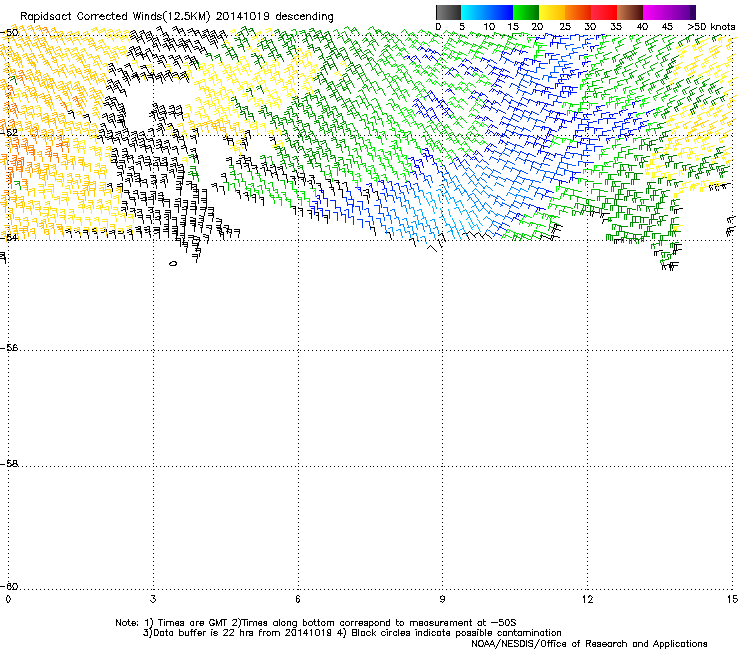Image resolution: width=740 pixels, height=650 pixels.
Task: Click the '-58' latitude axis label
Action: pyautogui.click(x=9, y=464)
